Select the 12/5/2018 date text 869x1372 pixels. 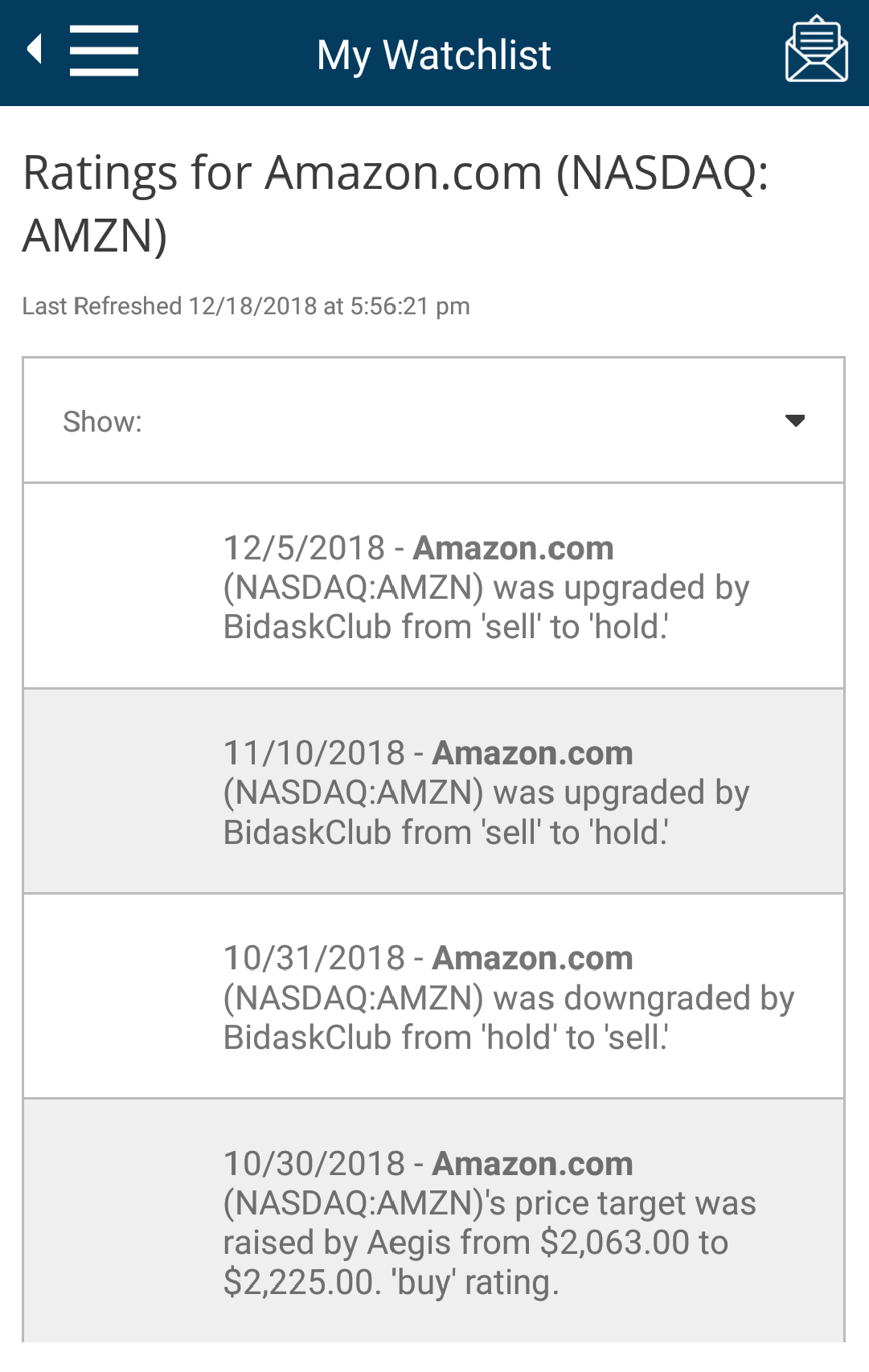305,548
